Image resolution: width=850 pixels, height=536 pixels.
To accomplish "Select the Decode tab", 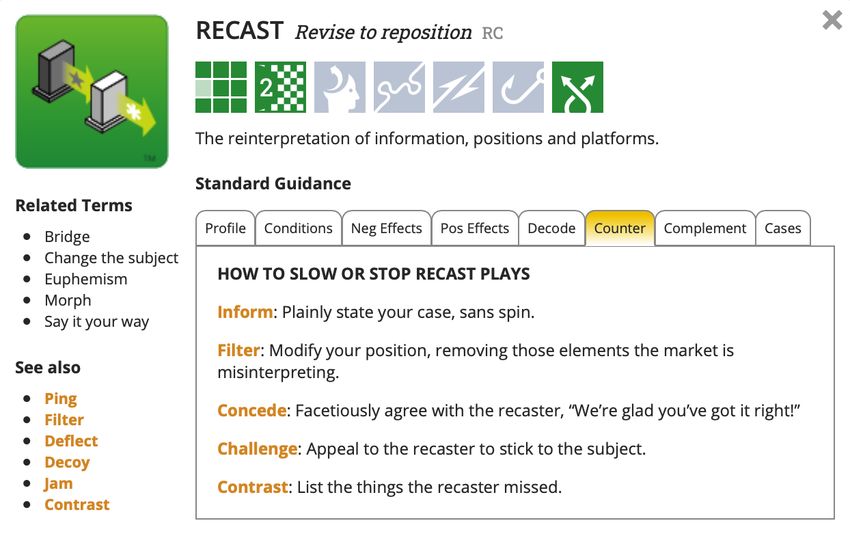I will tap(551, 228).
